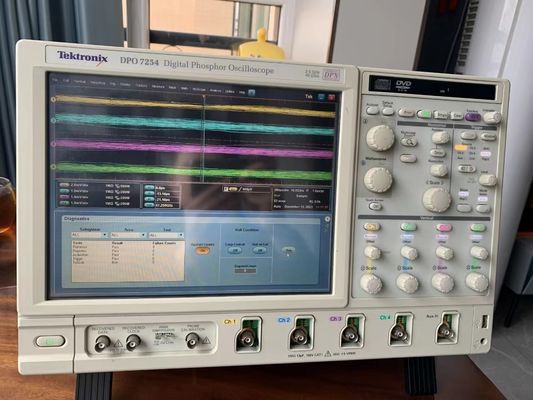Open the Test dropdown
Screen dimensions: 533x400
pyautogui.click(x=167, y=235)
